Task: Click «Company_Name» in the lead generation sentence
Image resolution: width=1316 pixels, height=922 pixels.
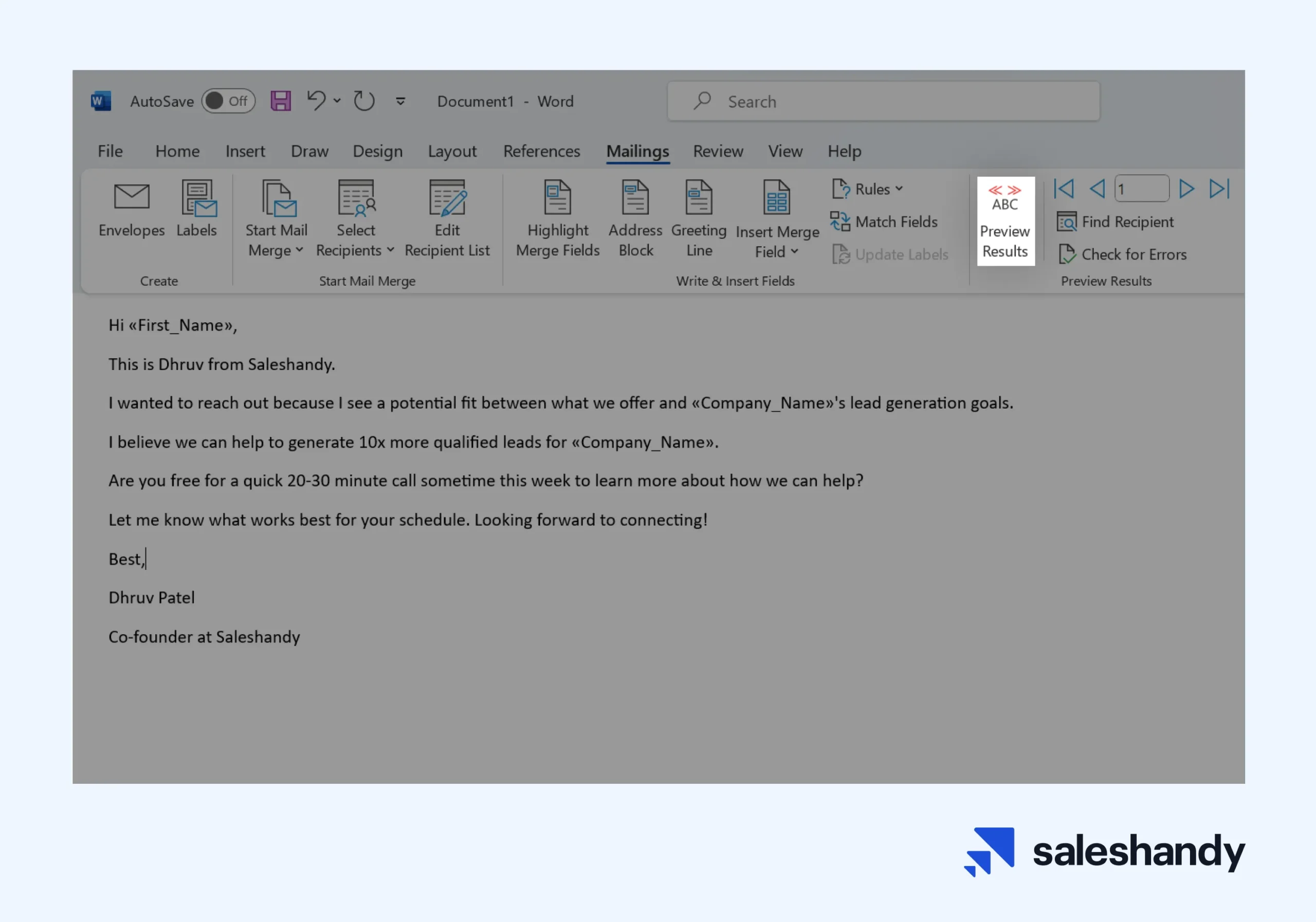Action: point(762,403)
